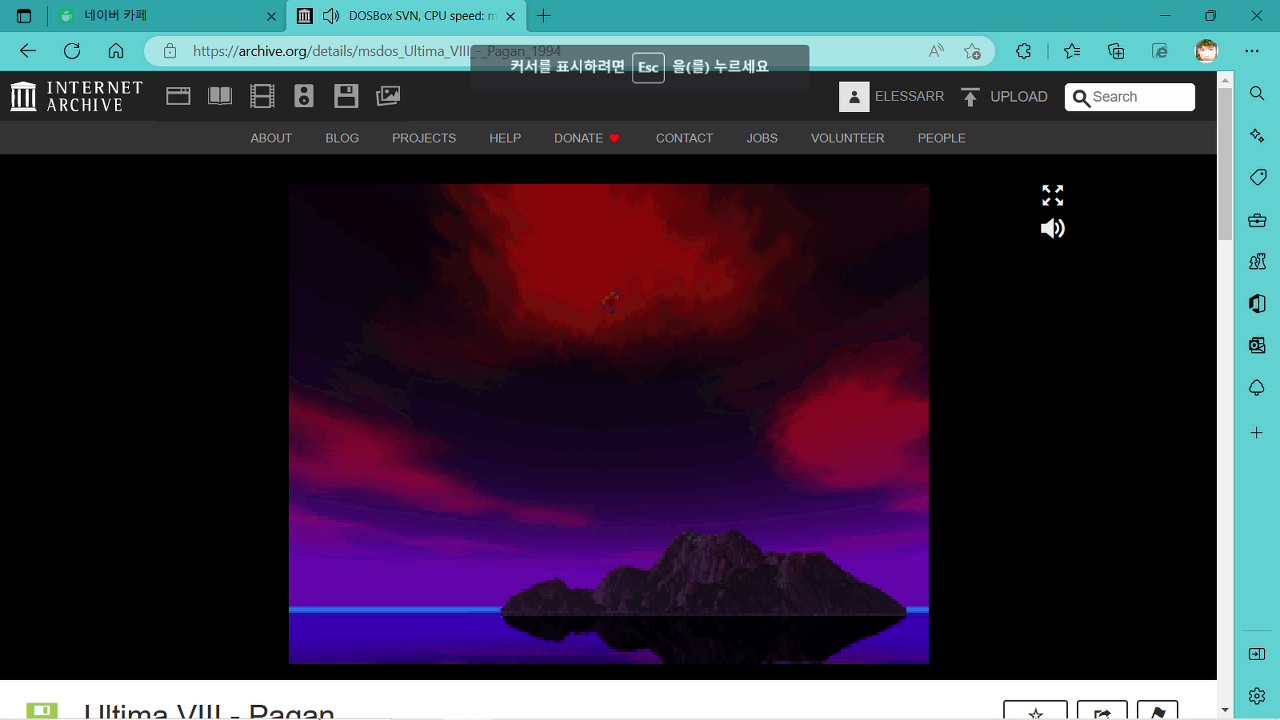Open the DONATE link
This screenshot has height=720, width=1280.
click(x=587, y=138)
